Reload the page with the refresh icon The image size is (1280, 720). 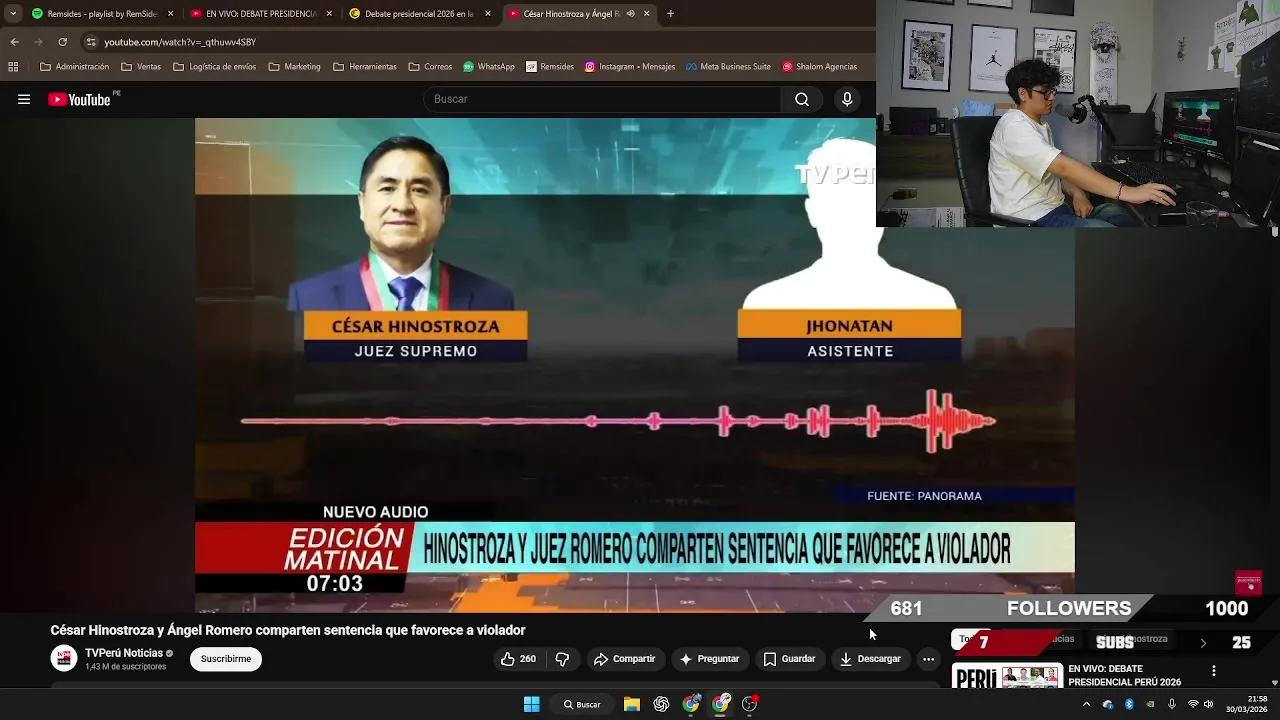(62, 42)
